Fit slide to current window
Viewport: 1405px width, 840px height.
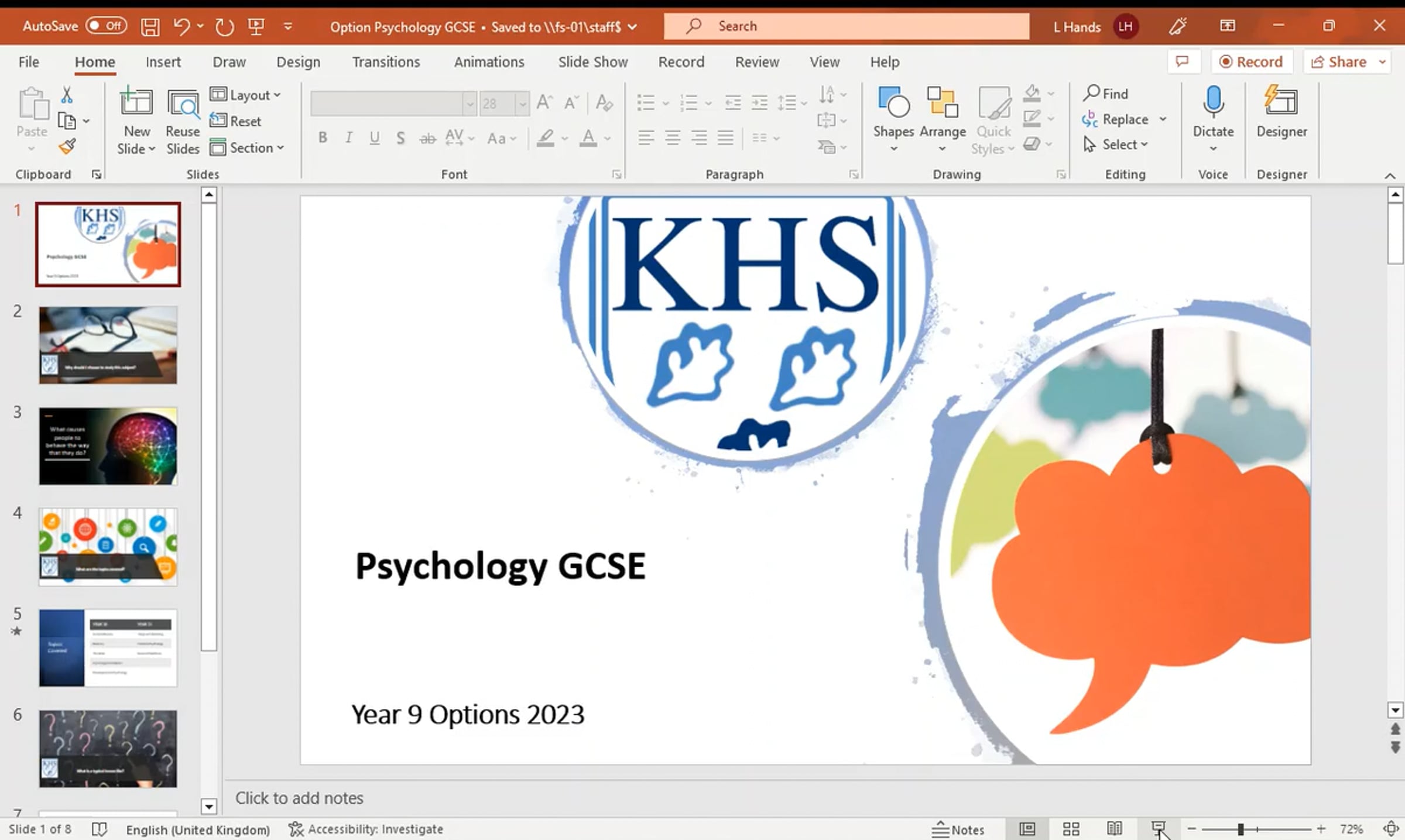click(x=1391, y=829)
